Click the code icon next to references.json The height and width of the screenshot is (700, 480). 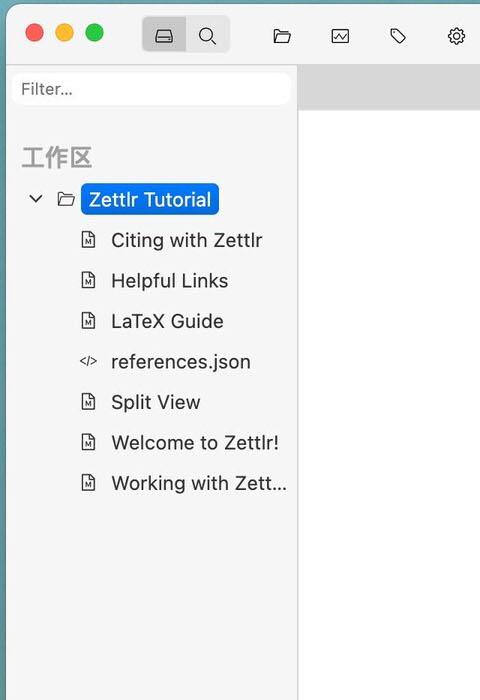coord(88,361)
